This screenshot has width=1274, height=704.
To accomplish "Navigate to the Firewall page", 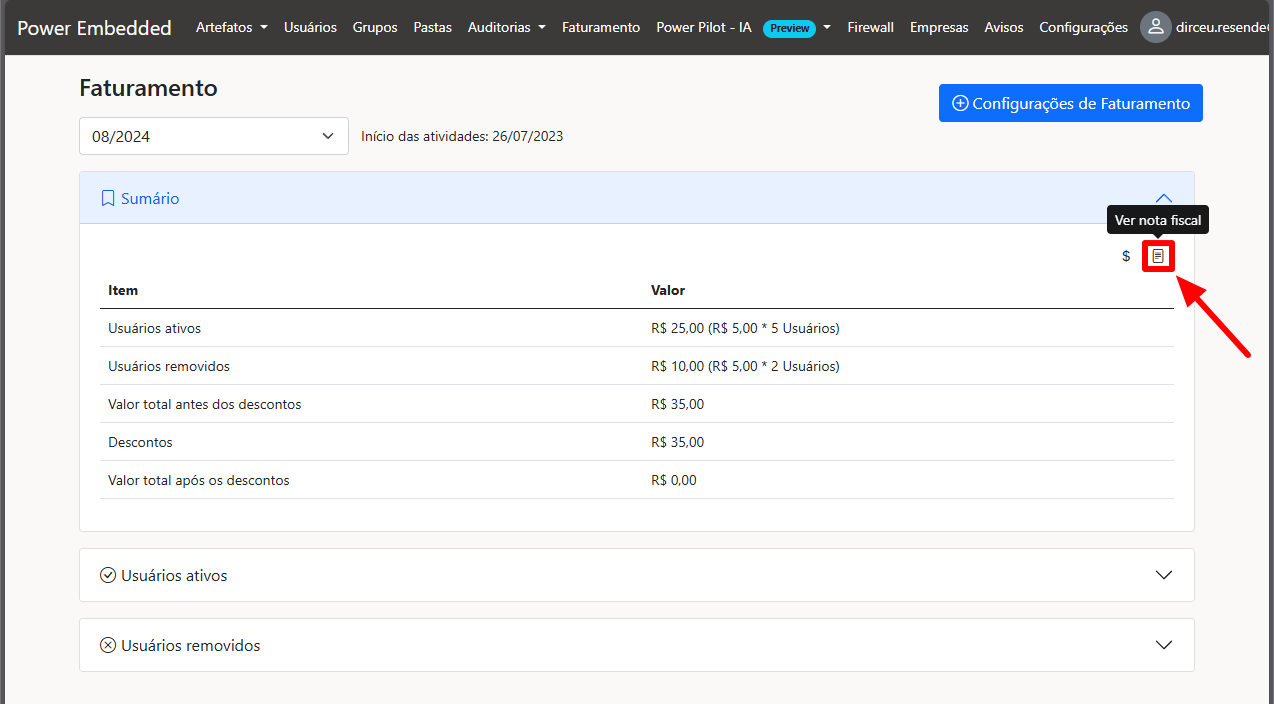I will [x=870, y=27].
